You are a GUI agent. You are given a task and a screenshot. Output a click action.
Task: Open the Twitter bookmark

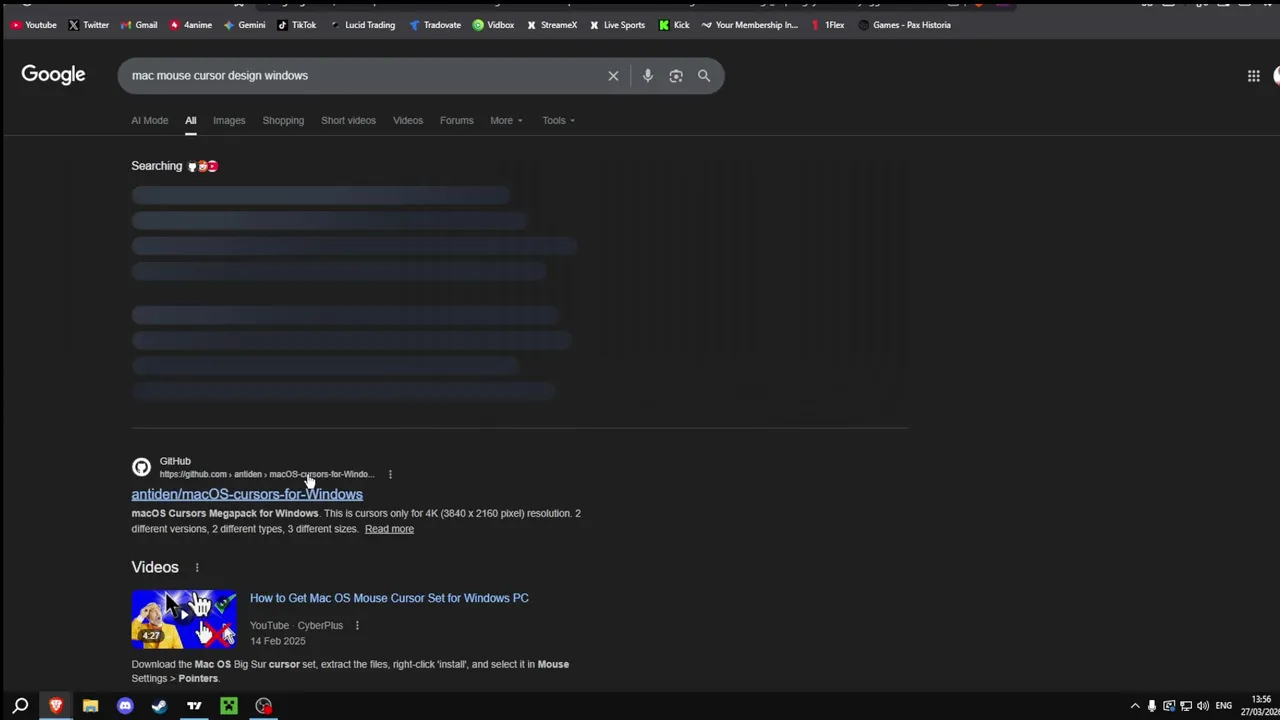coord(88,25)
